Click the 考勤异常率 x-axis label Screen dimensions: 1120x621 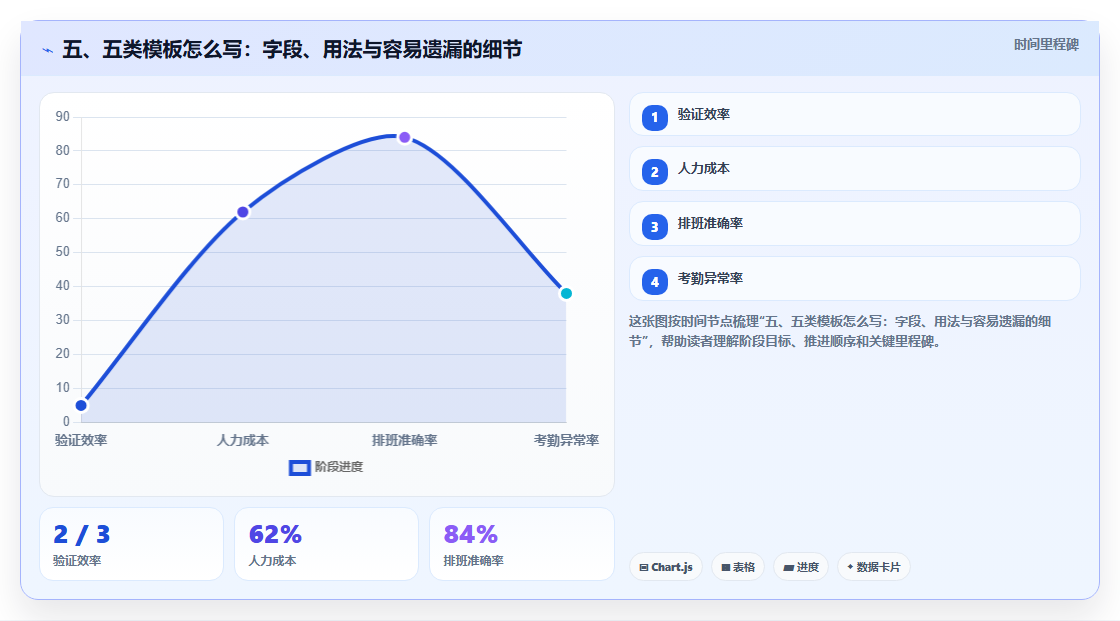click(x=566, y=440)
